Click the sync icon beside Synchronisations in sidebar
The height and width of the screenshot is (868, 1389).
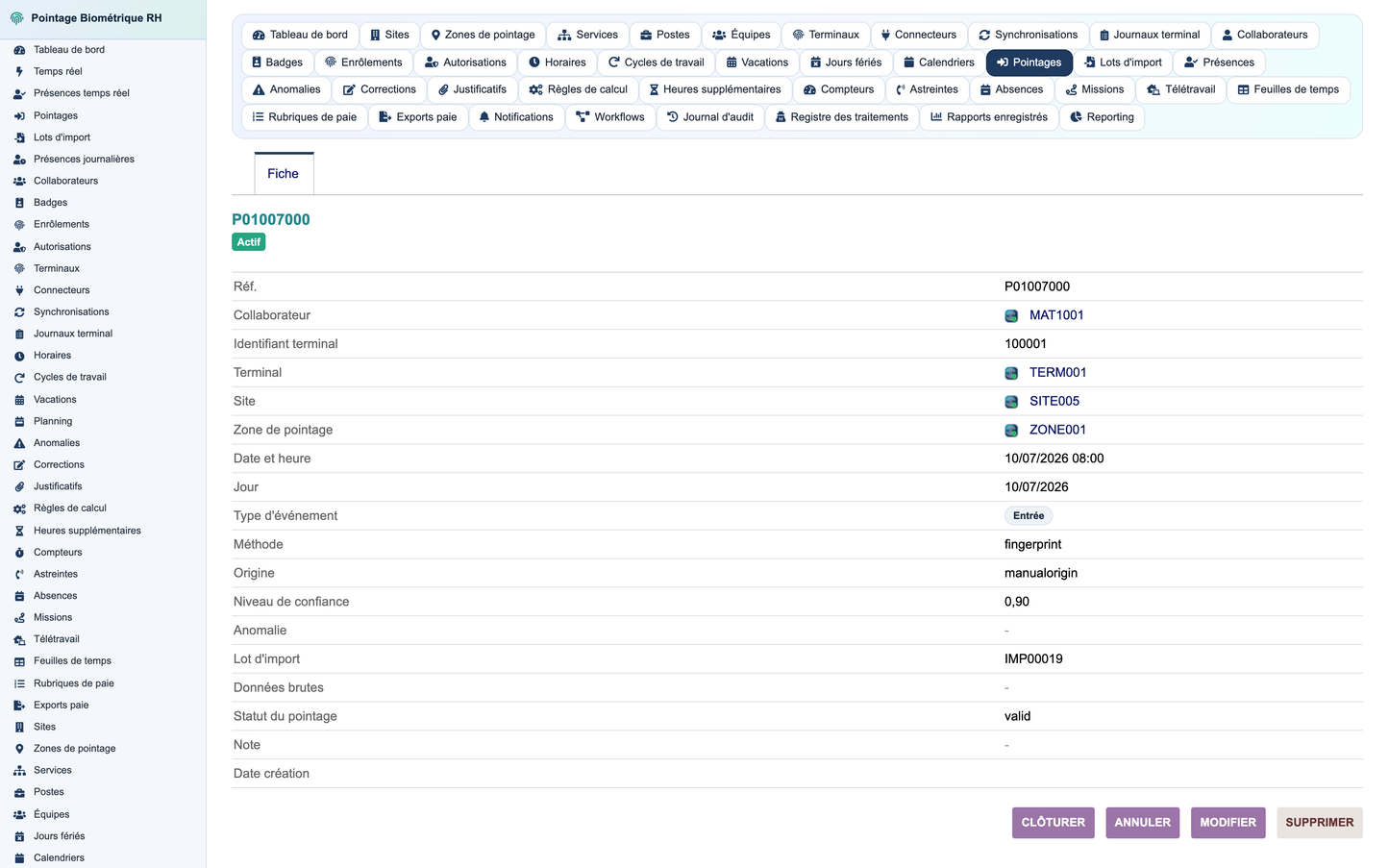19,312
